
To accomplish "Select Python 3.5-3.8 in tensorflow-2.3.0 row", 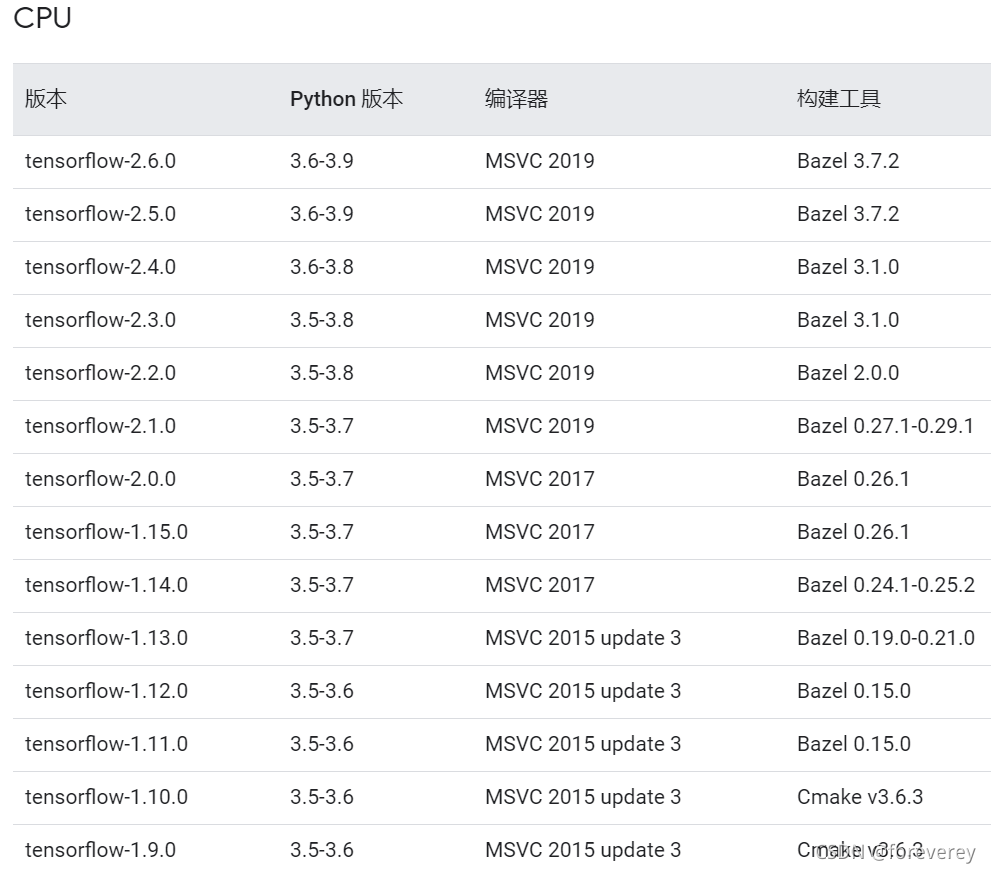I will (x=322, y=321).
